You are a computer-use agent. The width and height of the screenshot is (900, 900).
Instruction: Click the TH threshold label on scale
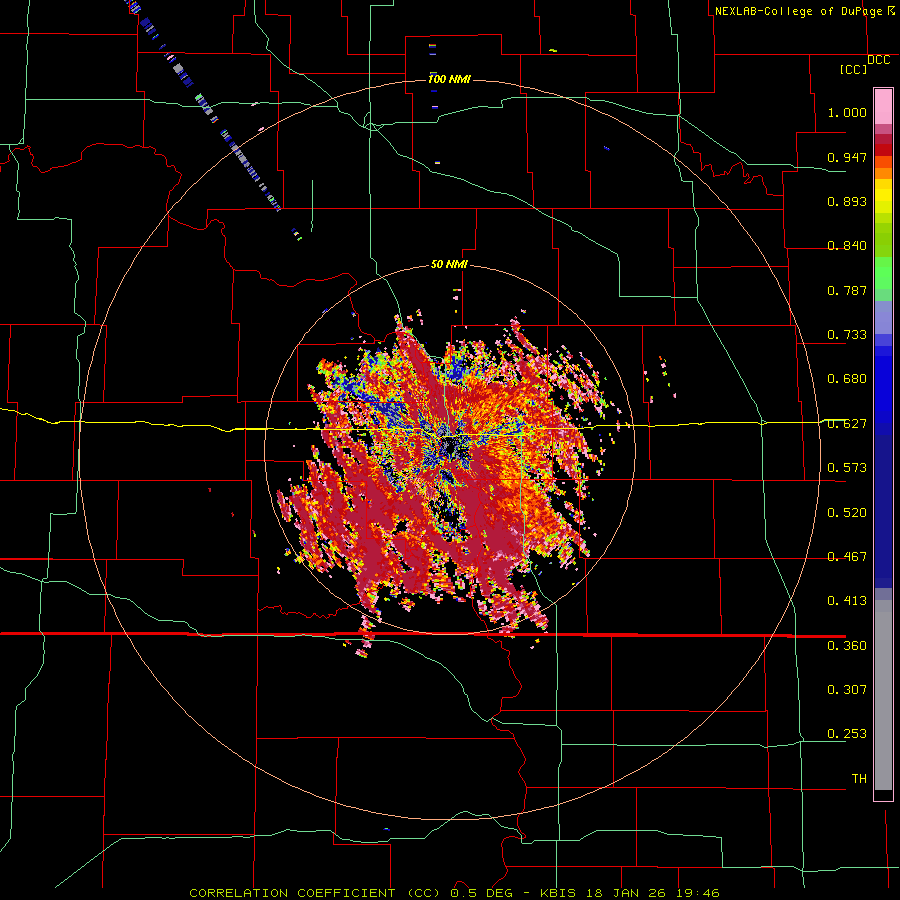click(x=859, y=778)
